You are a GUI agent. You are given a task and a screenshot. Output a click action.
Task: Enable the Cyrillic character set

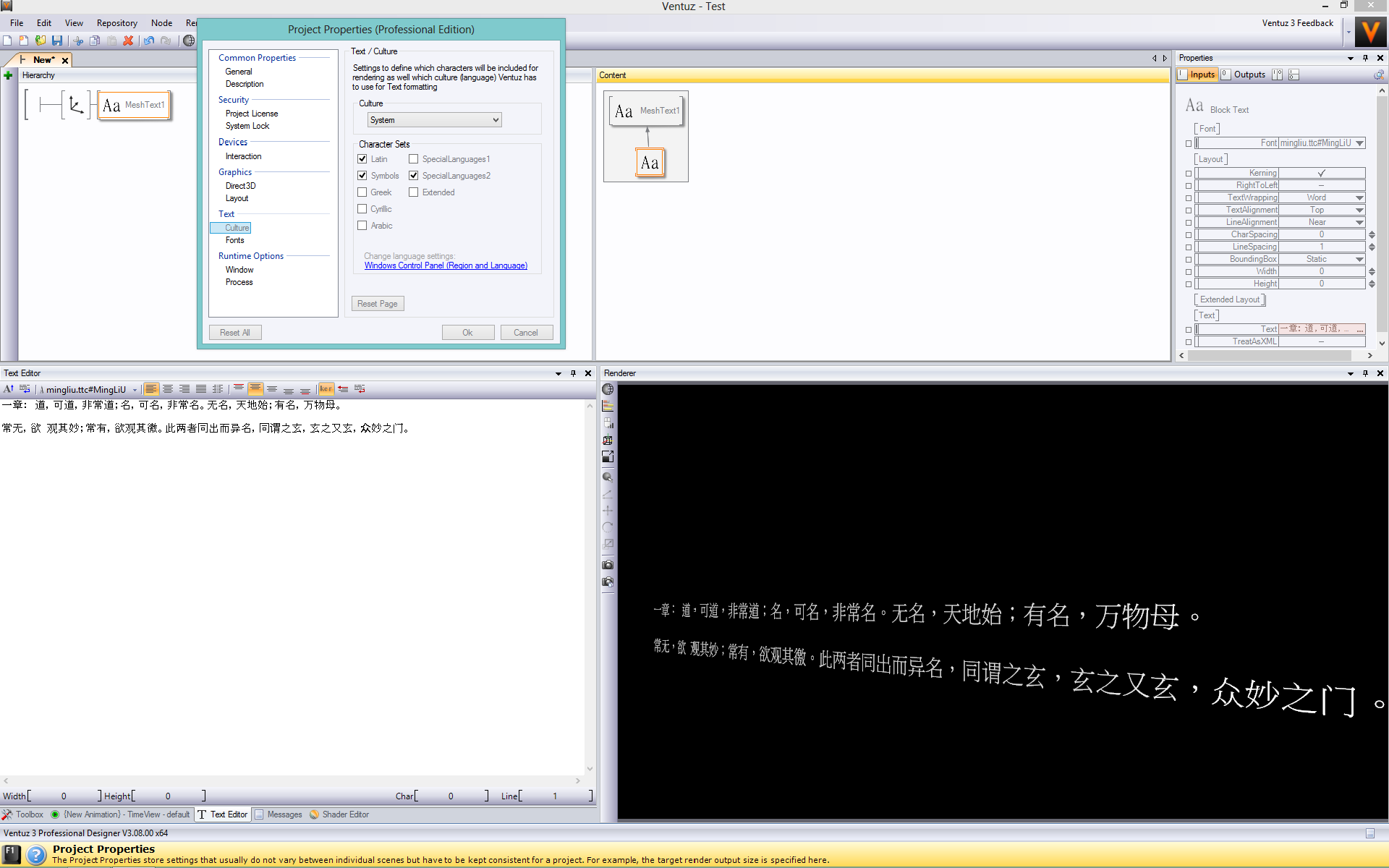(362, 209)
